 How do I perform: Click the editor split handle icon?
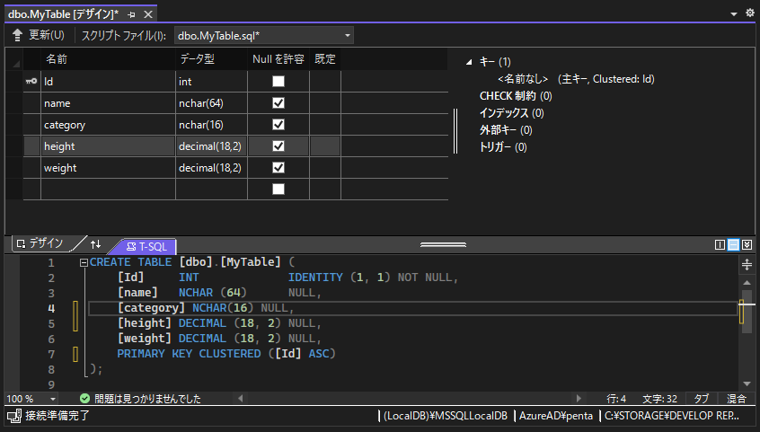[747, 264]
